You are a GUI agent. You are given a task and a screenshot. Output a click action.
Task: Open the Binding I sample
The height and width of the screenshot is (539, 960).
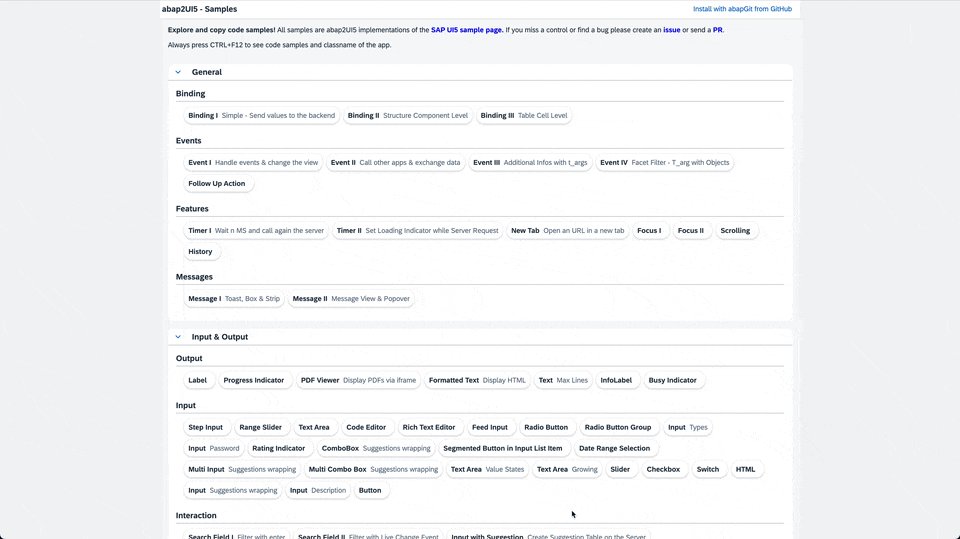[x=261, y=115]
